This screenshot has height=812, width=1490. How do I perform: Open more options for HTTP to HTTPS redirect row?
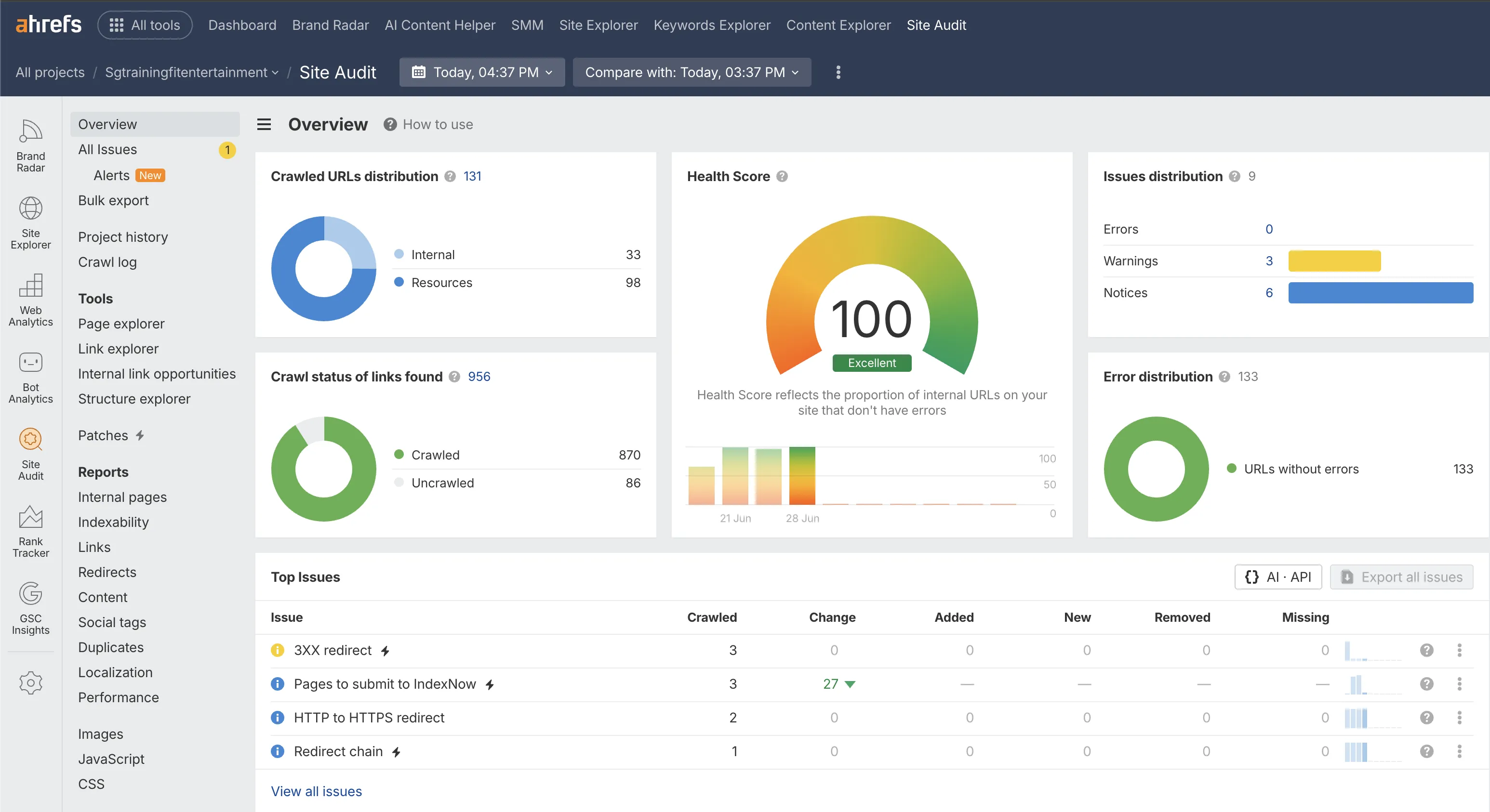[x=1459, y=717]
